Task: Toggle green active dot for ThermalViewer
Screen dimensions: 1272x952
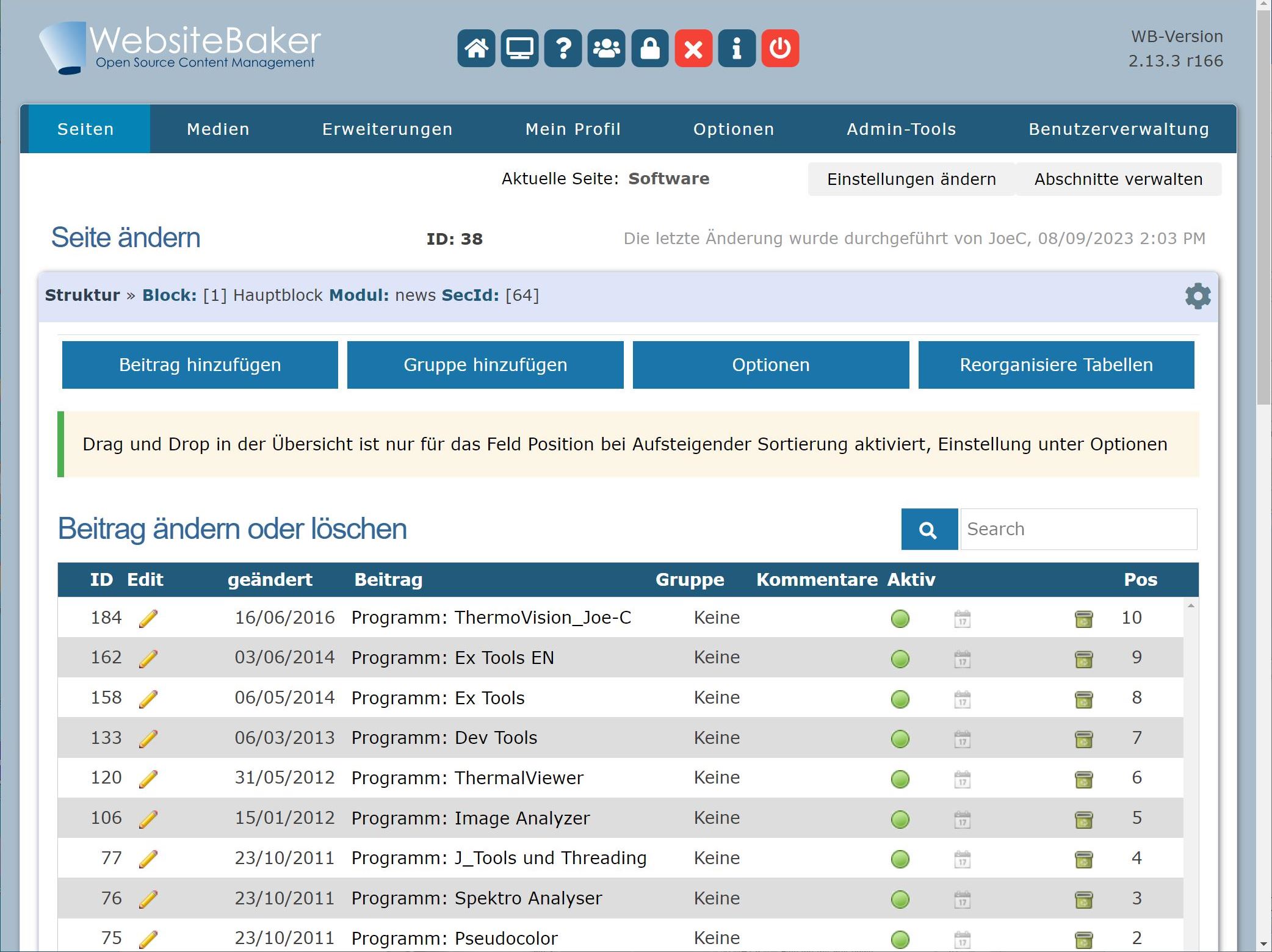Action: pyautogui.click(x=900, y=779)
